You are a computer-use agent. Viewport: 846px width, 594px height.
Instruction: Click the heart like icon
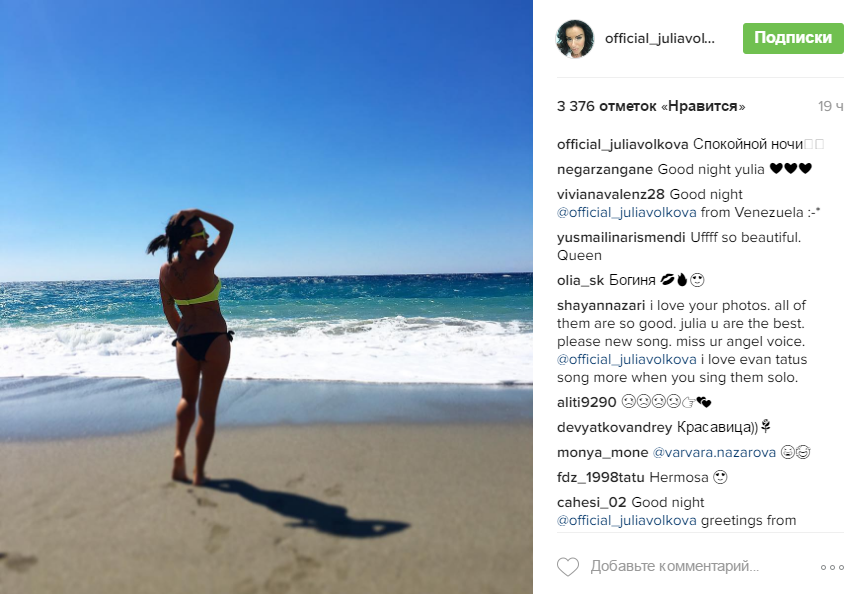tap(568, 566)
